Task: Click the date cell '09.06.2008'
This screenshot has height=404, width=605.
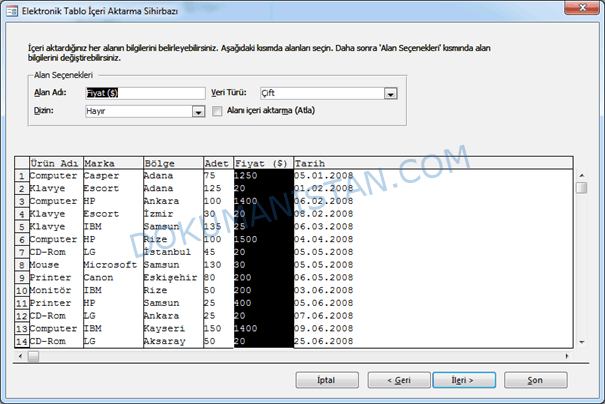Action: tap(324, 329)
